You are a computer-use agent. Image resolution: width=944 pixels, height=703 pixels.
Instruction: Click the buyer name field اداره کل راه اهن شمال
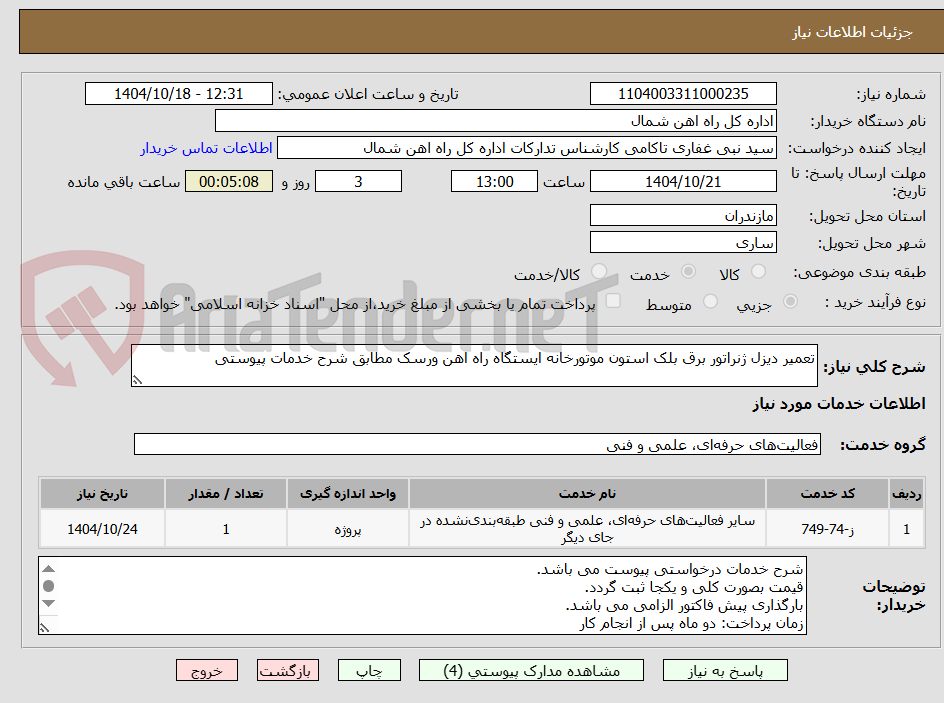(x=495, y=121)
